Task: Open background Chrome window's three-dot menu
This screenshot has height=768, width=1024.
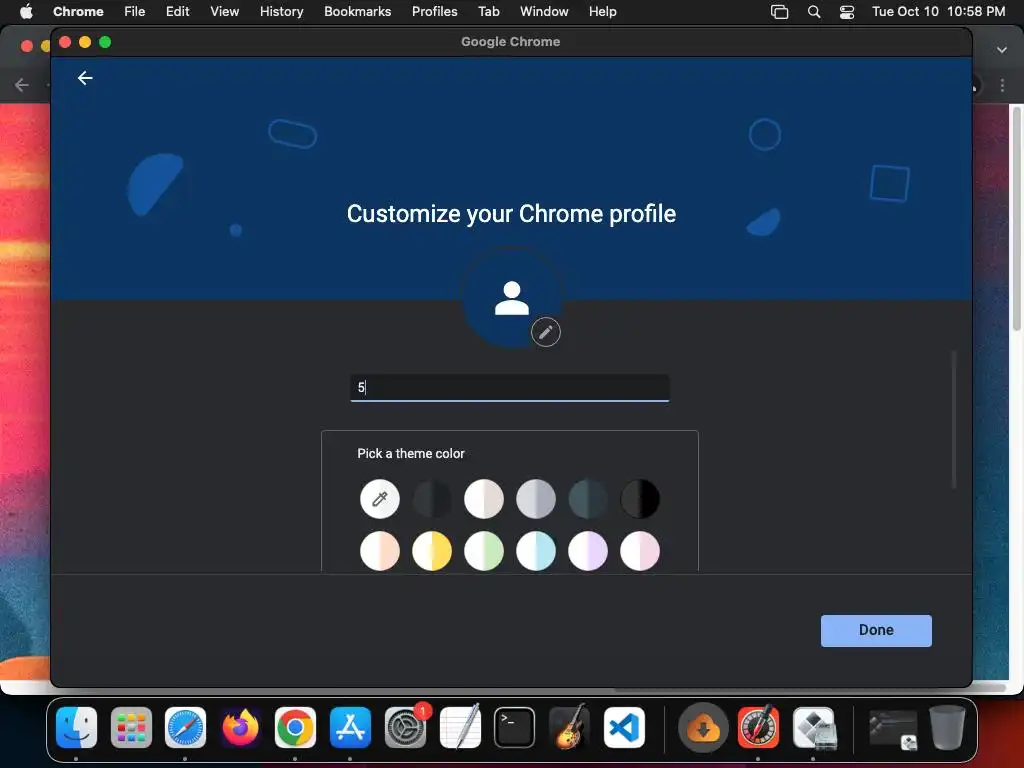Action: pyautogui.click(x=1002, y=85)
